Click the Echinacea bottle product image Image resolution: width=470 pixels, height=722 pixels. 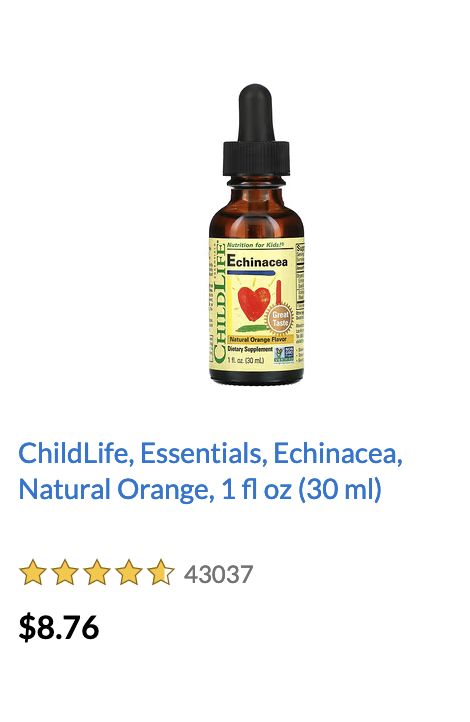click(x=256, y=234)
